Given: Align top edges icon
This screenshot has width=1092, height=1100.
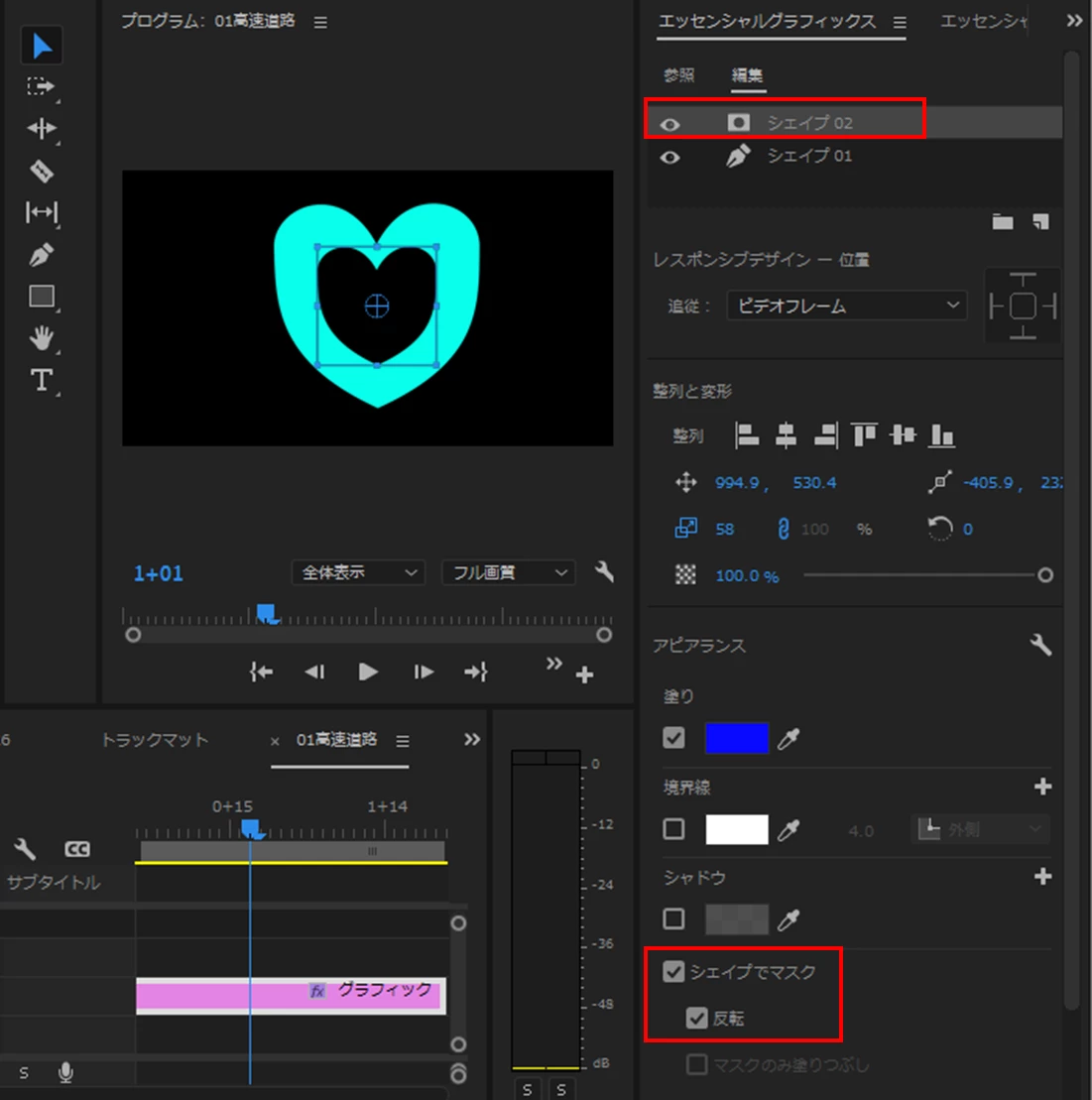Looking at the screenshot, I should (864, 435).
